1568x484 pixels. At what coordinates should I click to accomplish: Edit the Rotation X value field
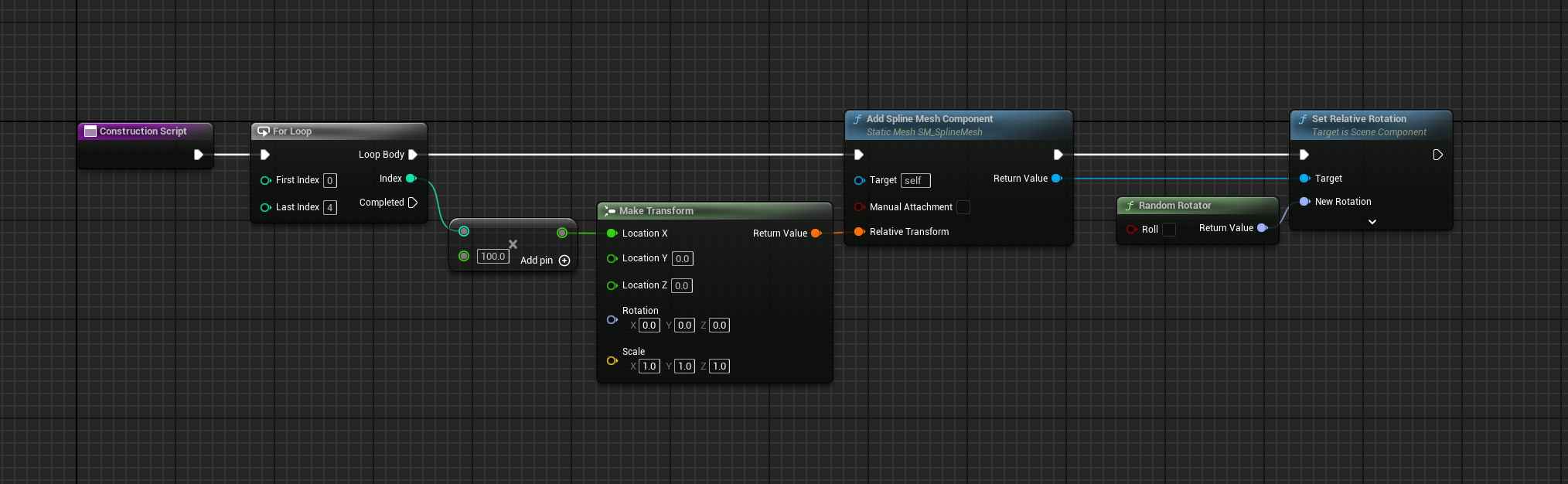(x=649, y=326)
